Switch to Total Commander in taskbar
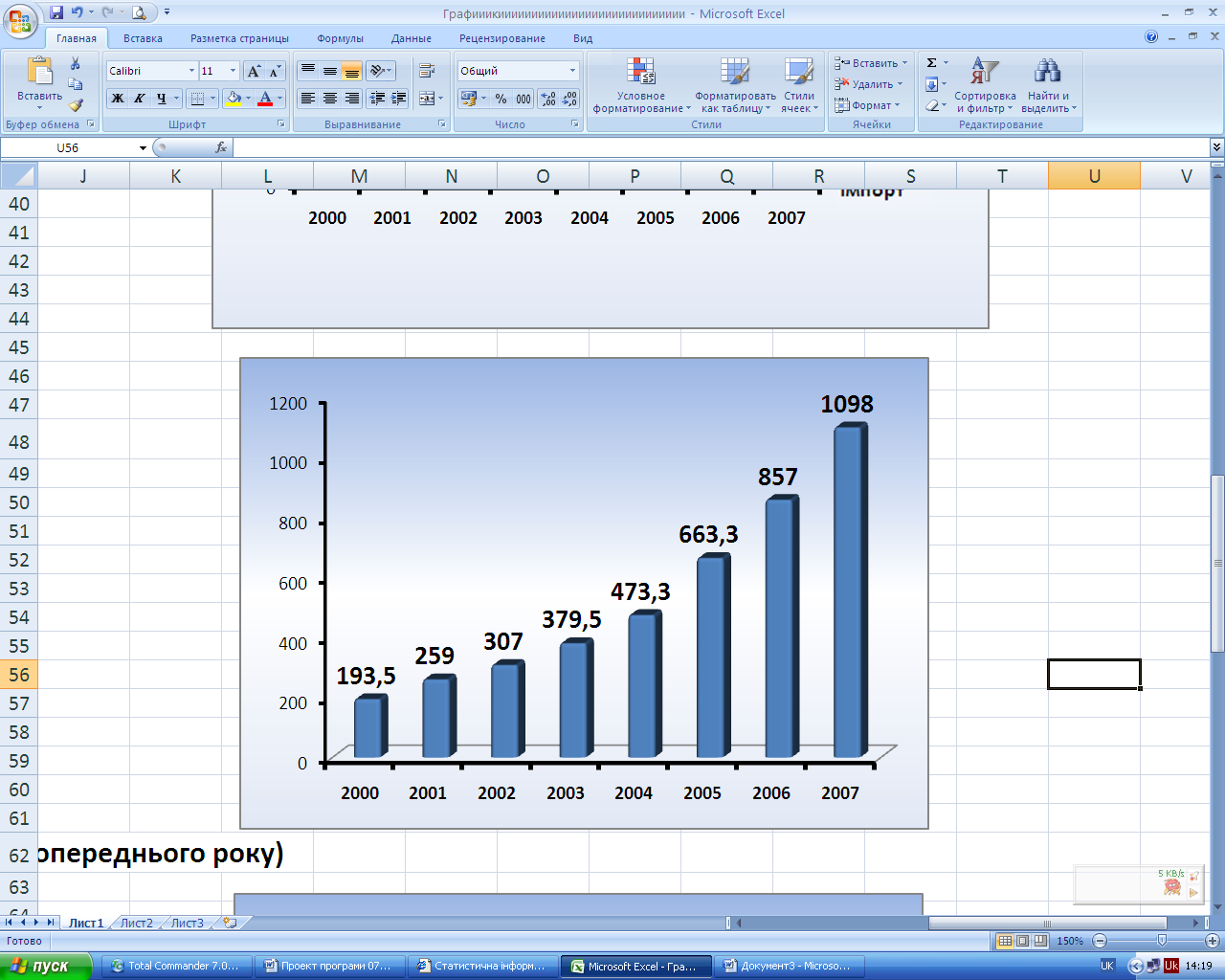Viewport: 1225px width, 980px height. [177, 966]
